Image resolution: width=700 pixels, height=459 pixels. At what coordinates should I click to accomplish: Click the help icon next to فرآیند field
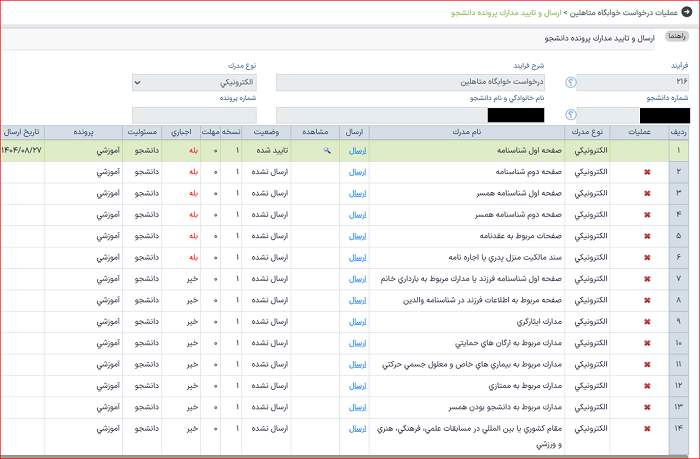[571, 82]
